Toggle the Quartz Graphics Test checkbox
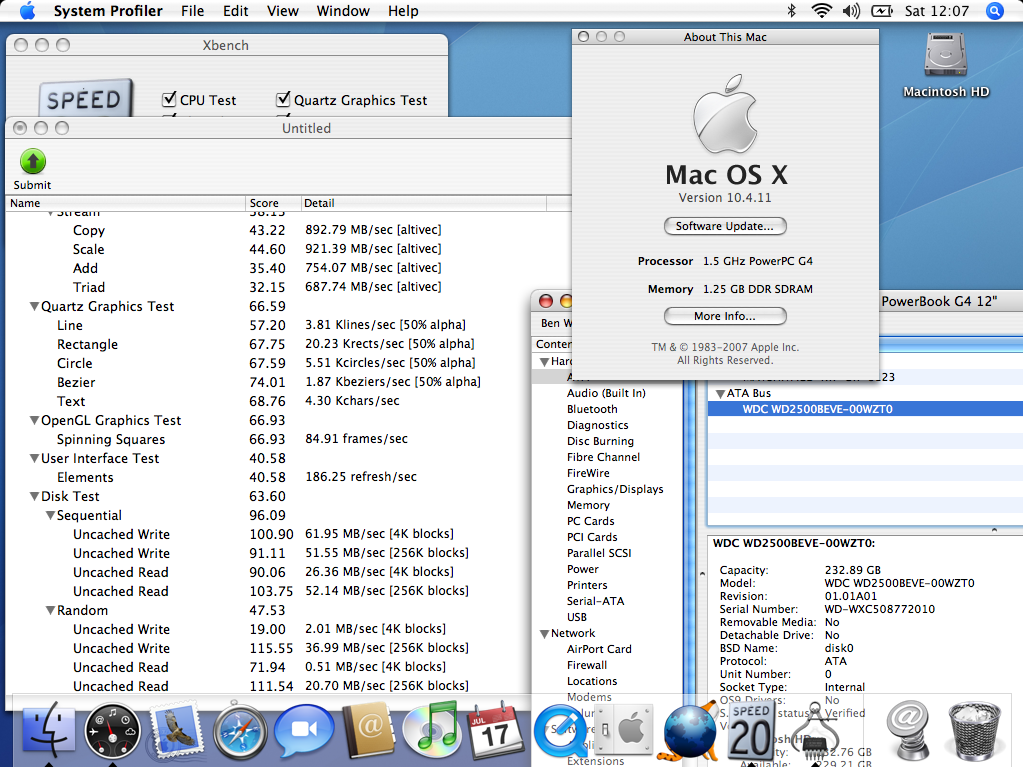The image size is (1023, 767). pyautogui.click(x=283, y=100)
